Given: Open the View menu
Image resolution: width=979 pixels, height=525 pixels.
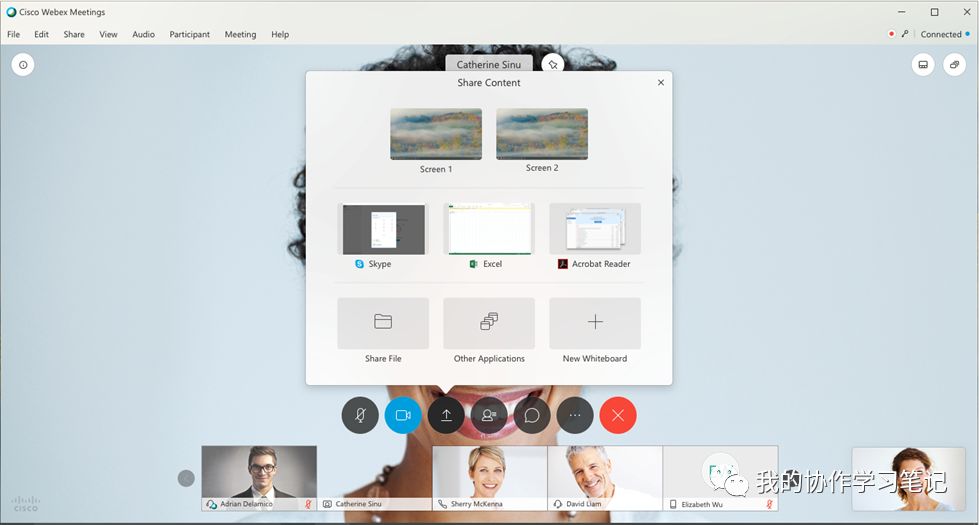Looking at the screenshot, I should [108, 34].
